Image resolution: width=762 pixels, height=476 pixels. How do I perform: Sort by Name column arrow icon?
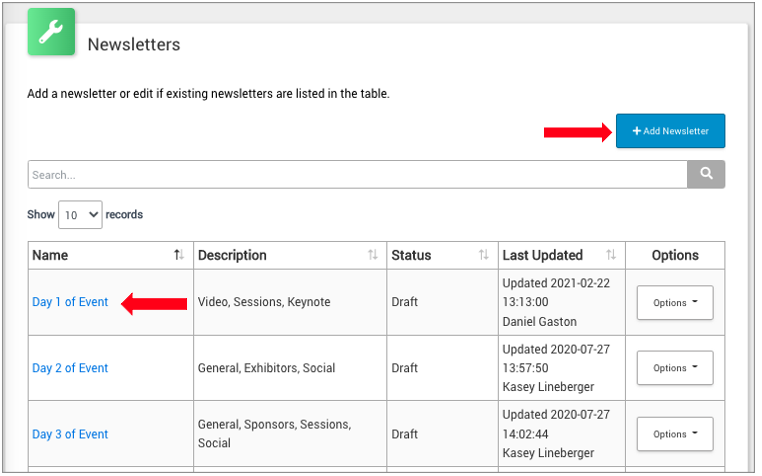179,256
